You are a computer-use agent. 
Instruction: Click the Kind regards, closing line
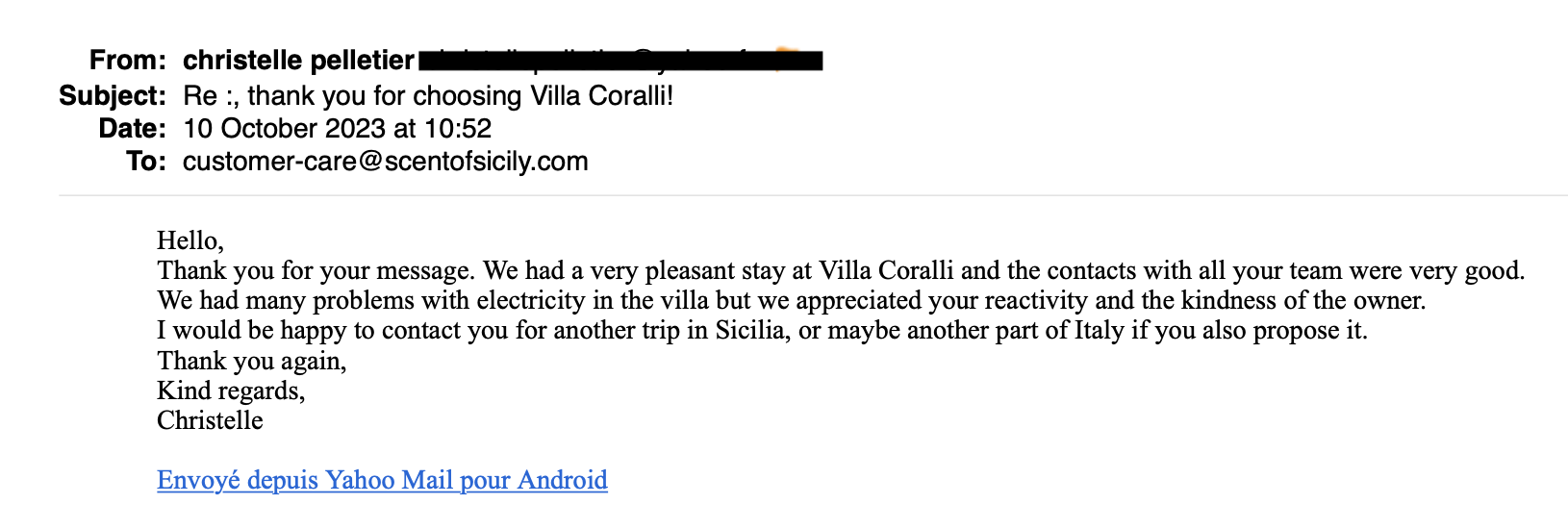click(231, 390)
